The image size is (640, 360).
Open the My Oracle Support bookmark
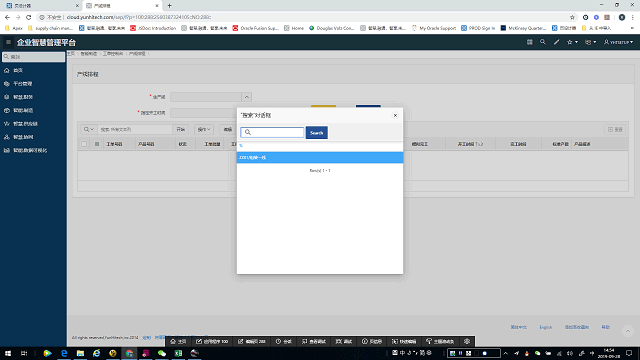click(434, 28)
